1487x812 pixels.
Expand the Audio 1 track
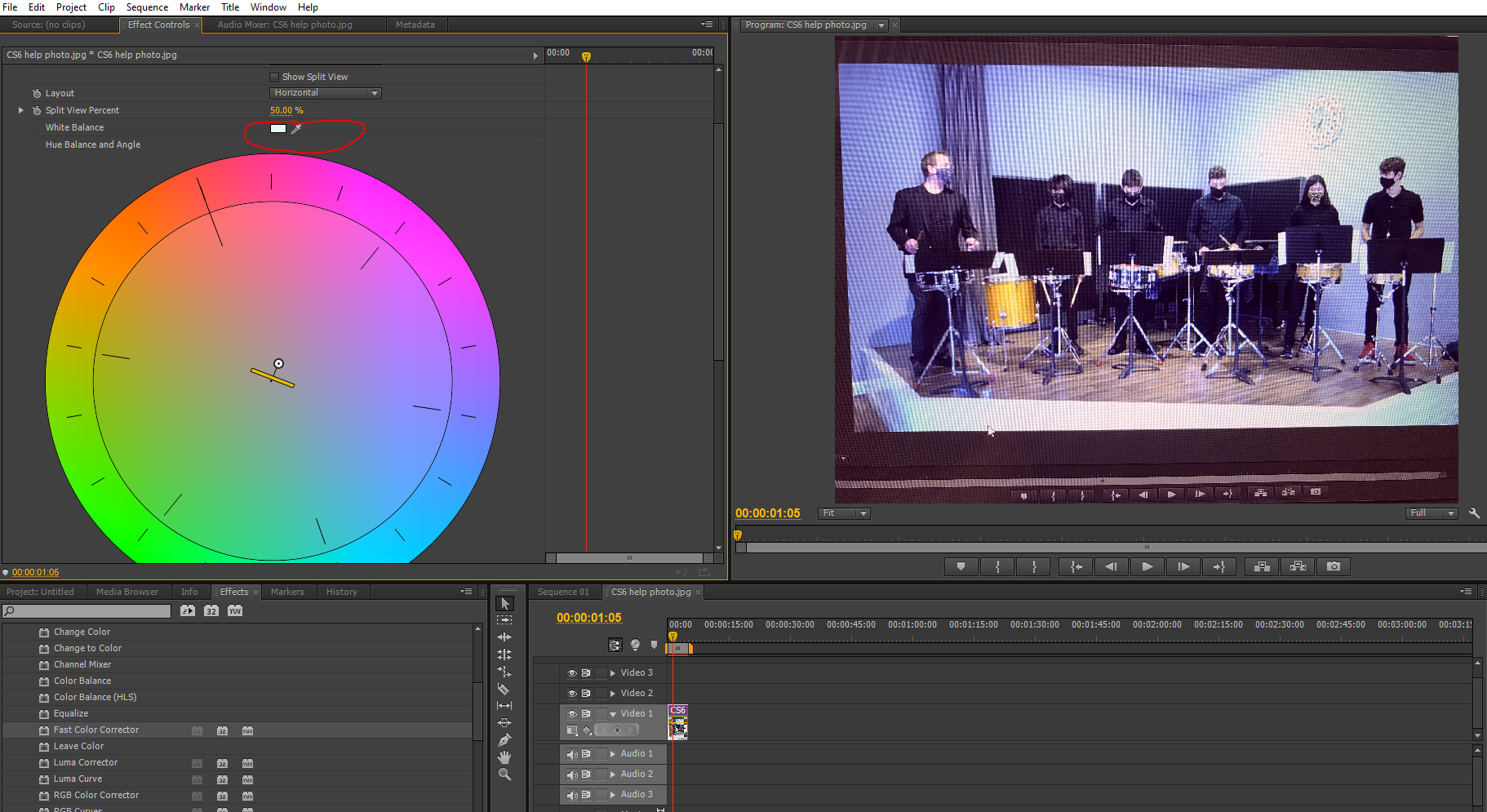(x=613, y=754)
